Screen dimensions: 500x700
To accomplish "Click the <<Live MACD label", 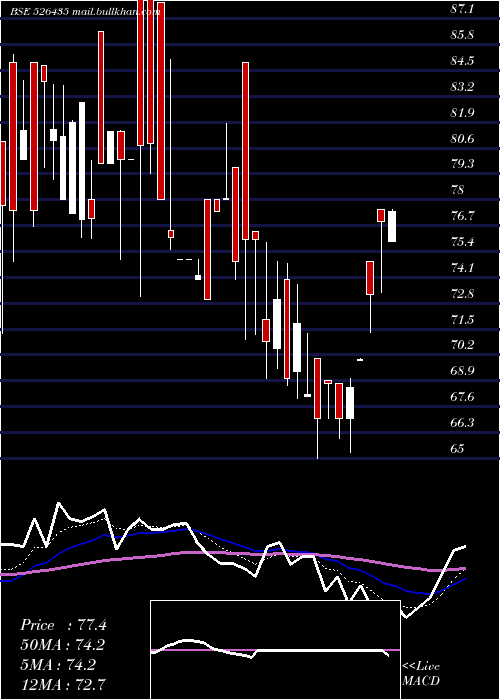I will point(421,674).
